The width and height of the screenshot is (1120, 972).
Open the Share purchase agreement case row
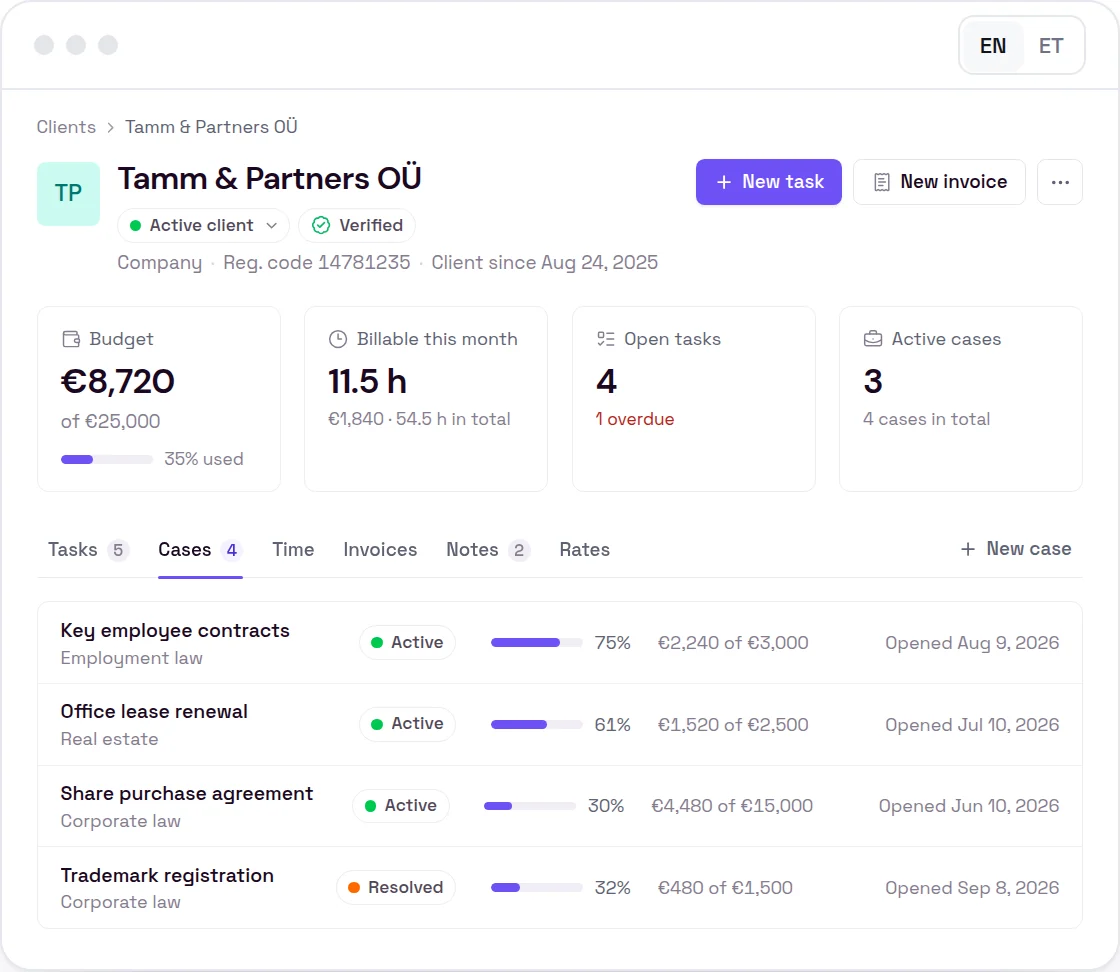[x=560, y=806]
